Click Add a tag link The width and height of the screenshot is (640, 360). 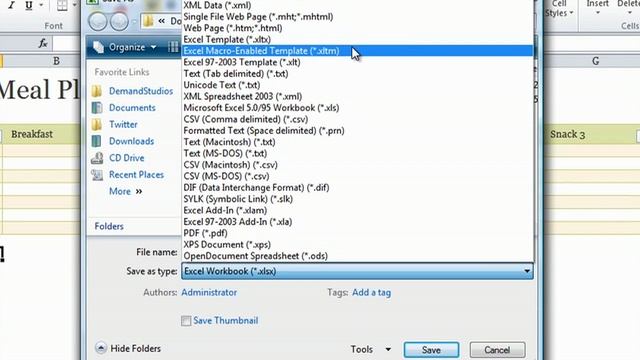click(371, 293)
